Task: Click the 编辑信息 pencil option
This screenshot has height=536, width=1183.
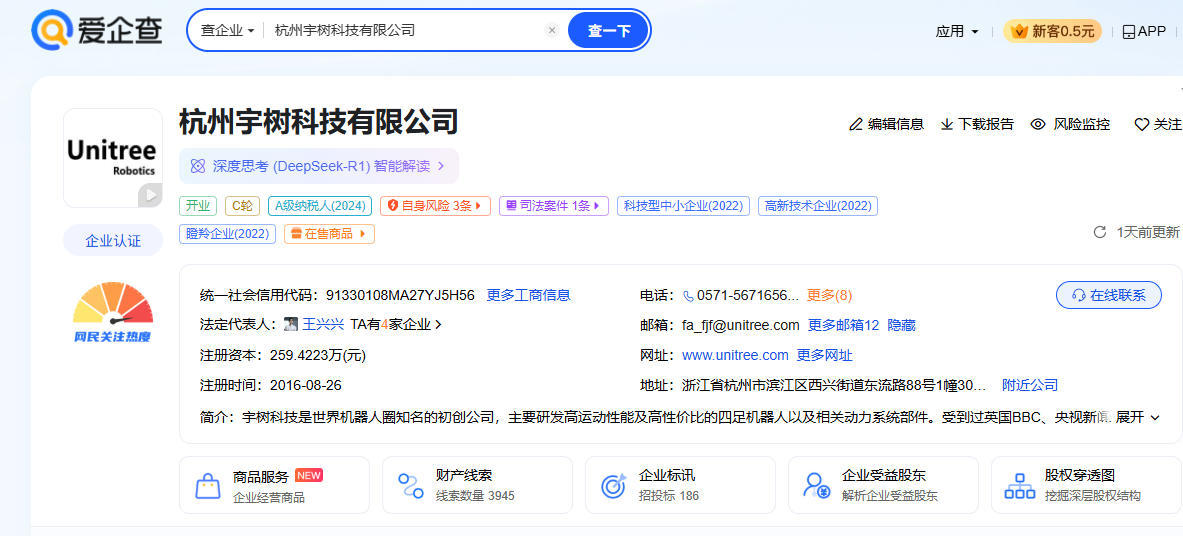Action: 886,125
